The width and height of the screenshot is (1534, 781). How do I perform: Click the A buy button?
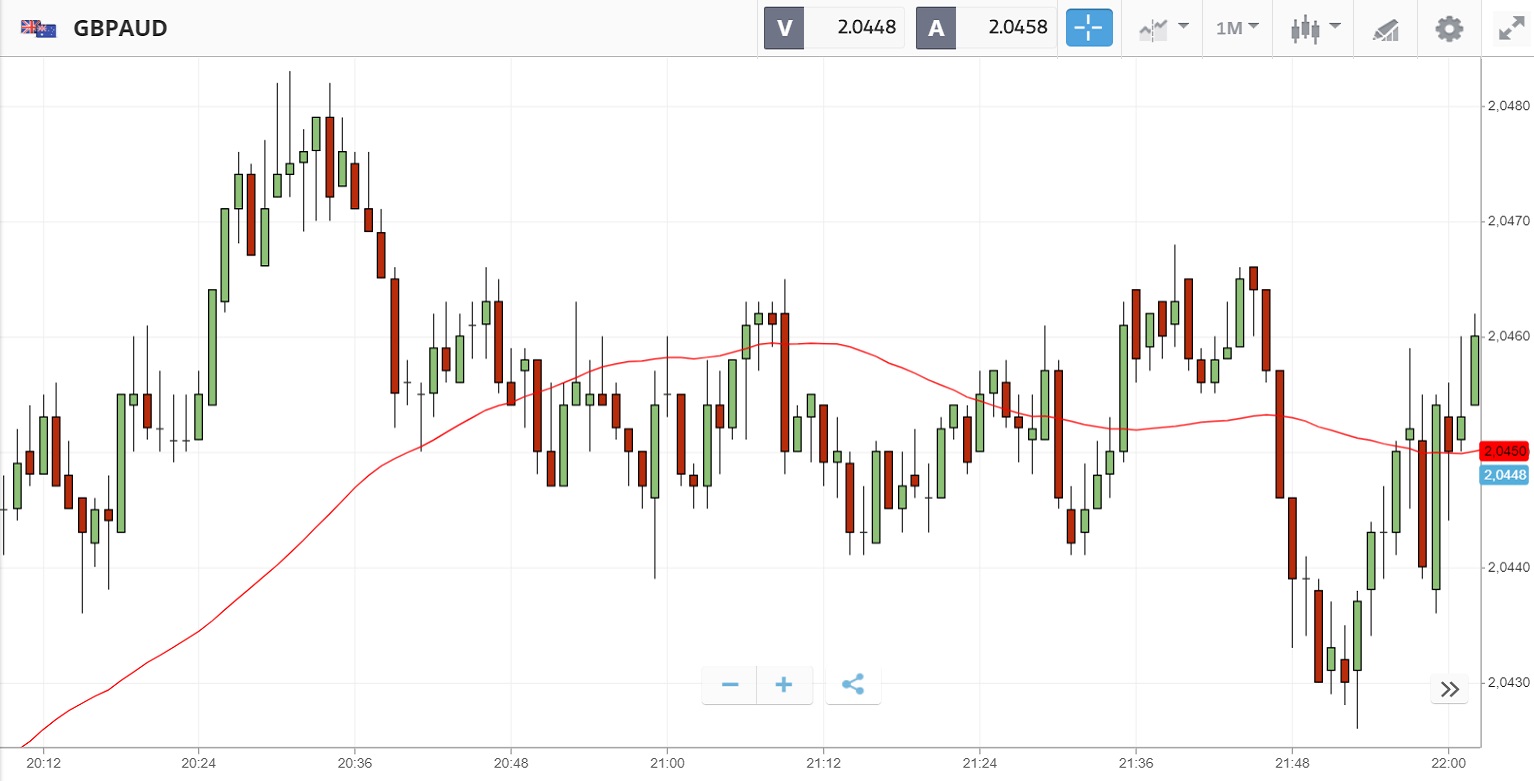coord(936,28)
